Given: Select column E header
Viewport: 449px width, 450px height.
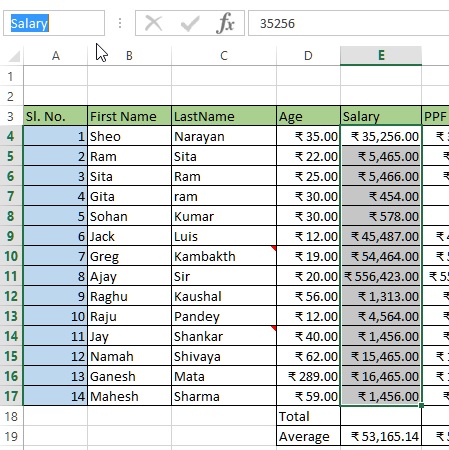Looking at the screenshot, I should [381, 56].
